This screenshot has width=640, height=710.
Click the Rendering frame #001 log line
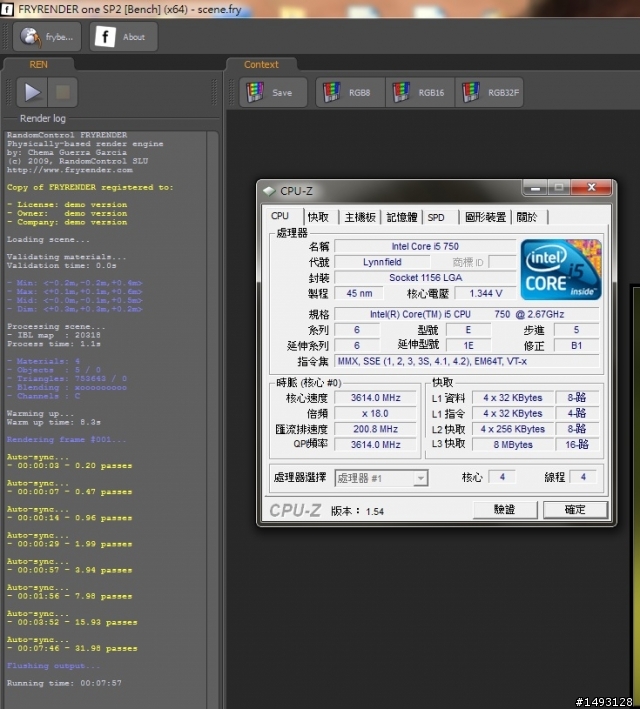coord(66,440)
